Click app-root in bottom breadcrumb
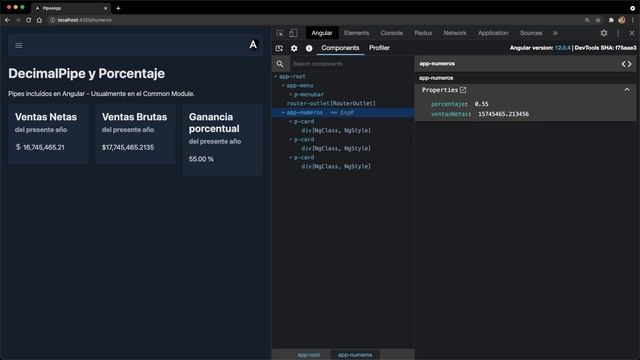Viewport: 640px width, 360px height. coord(309,355)
